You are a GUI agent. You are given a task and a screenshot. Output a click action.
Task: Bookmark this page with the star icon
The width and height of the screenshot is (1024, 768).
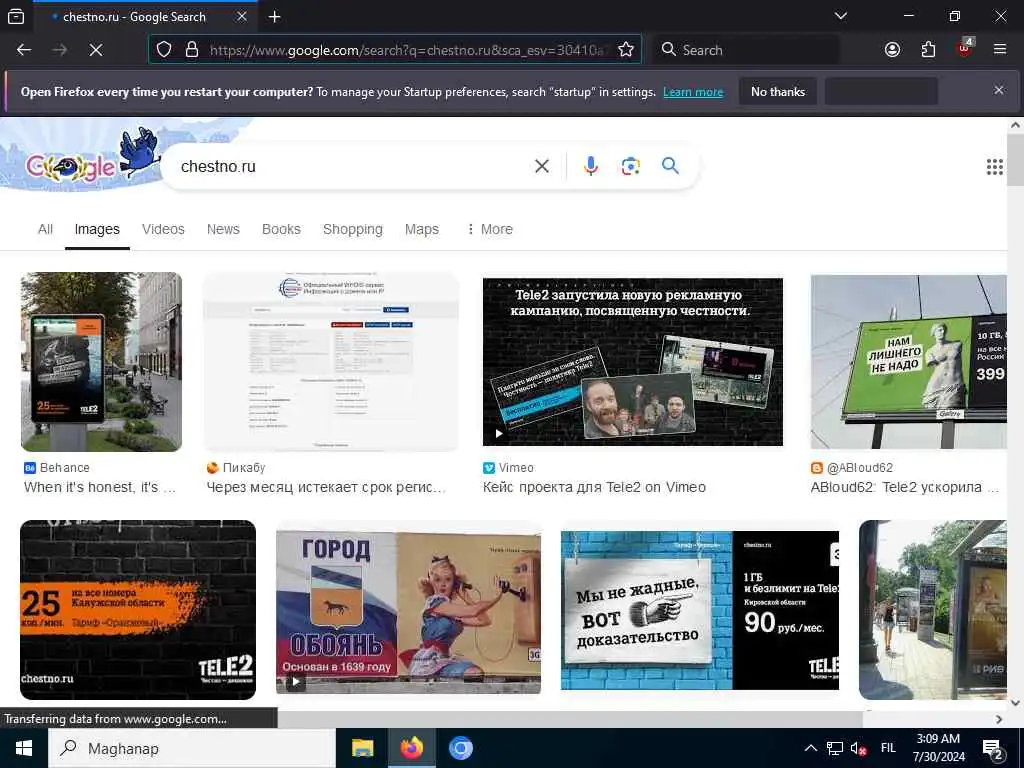(x=626, y=50)
